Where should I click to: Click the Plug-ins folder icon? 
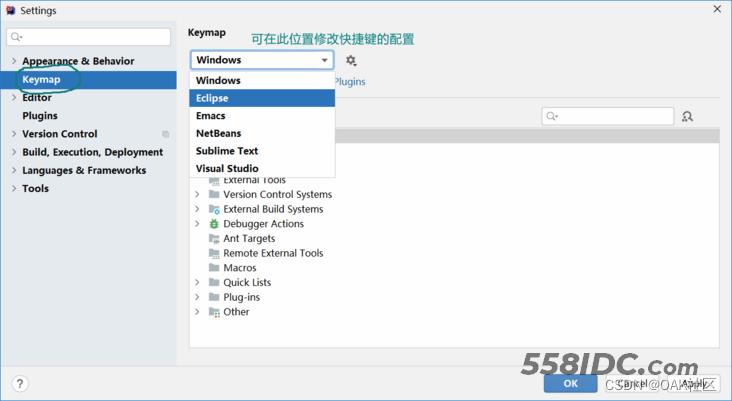[x=214, y=297]
